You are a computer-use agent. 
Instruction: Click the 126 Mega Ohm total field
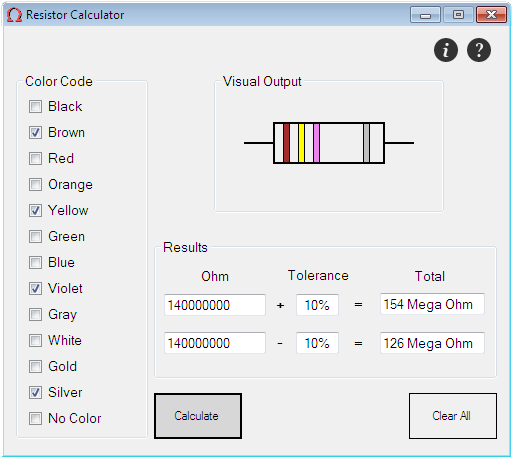432,343
